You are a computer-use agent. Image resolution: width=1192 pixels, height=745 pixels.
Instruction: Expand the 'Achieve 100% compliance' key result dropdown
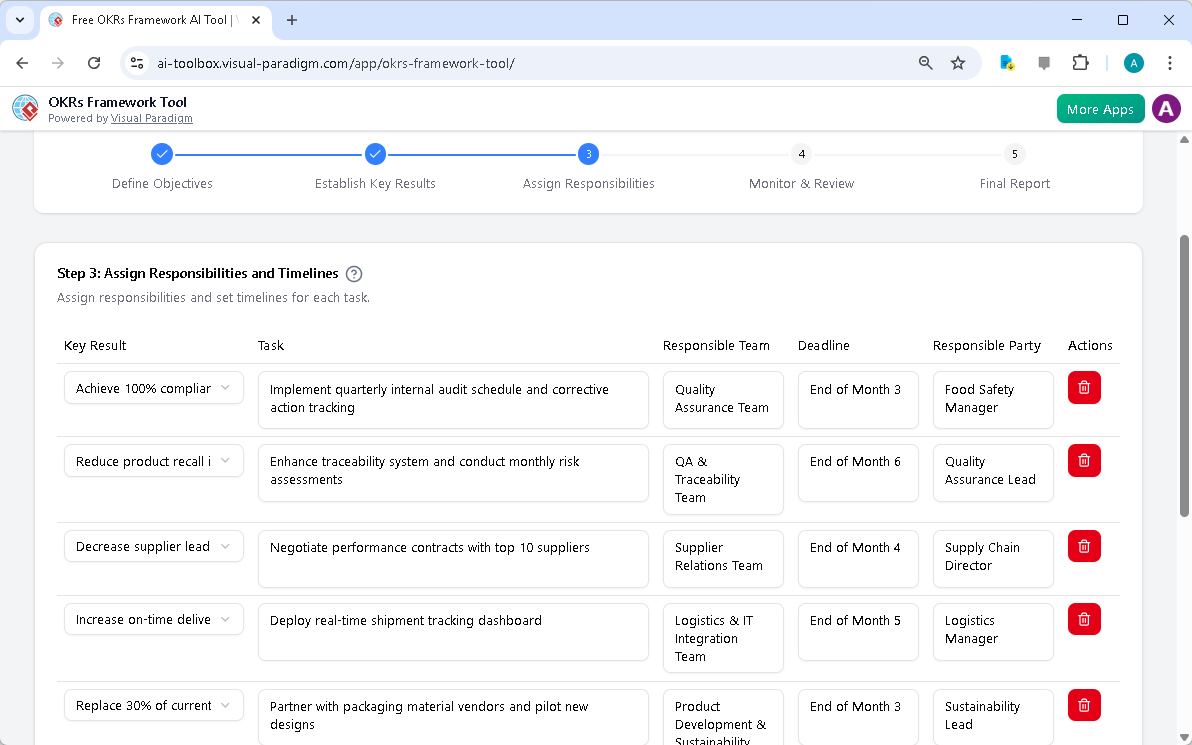(153, 388)
